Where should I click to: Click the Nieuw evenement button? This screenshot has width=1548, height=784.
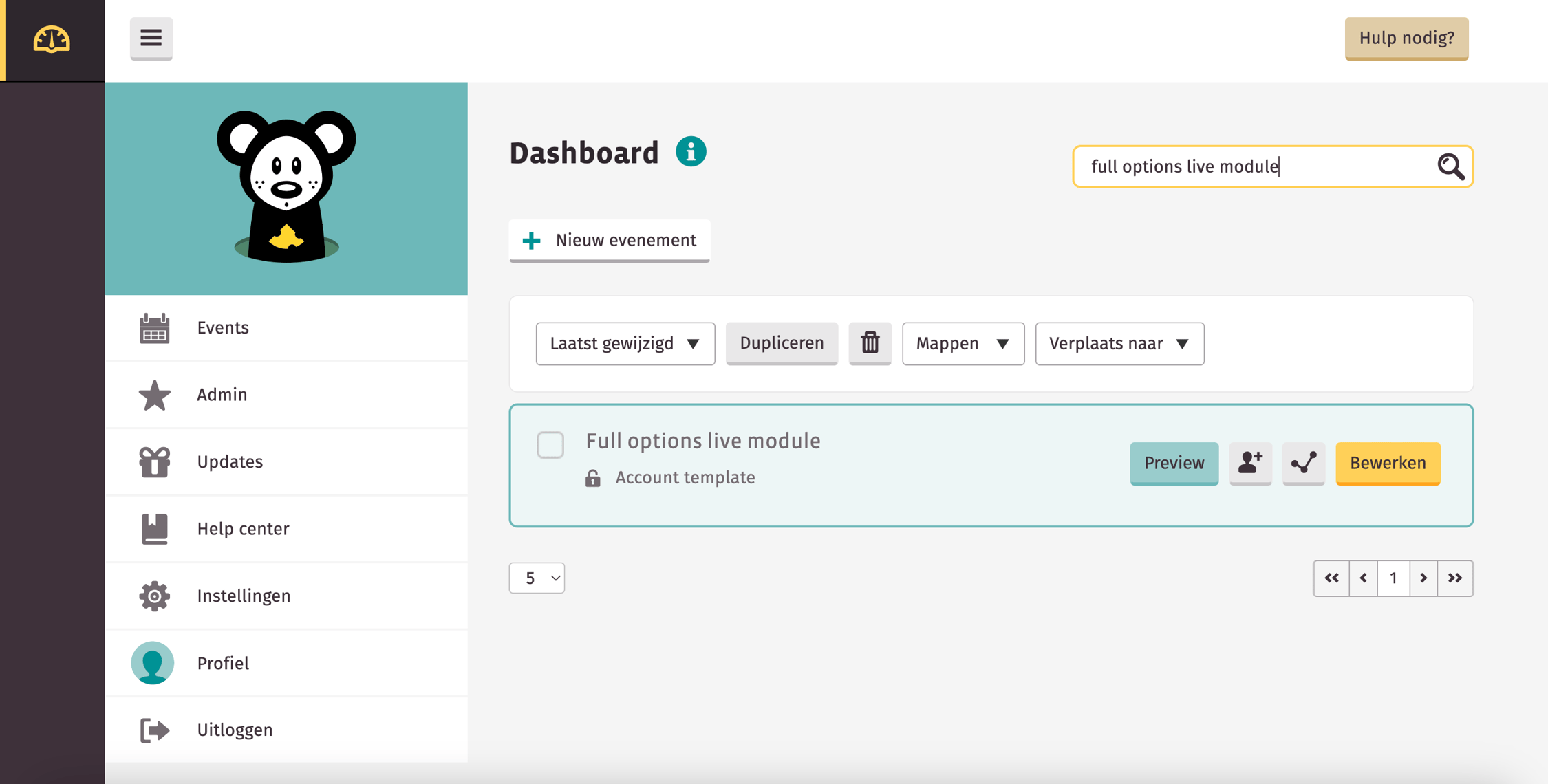point(609,240)
